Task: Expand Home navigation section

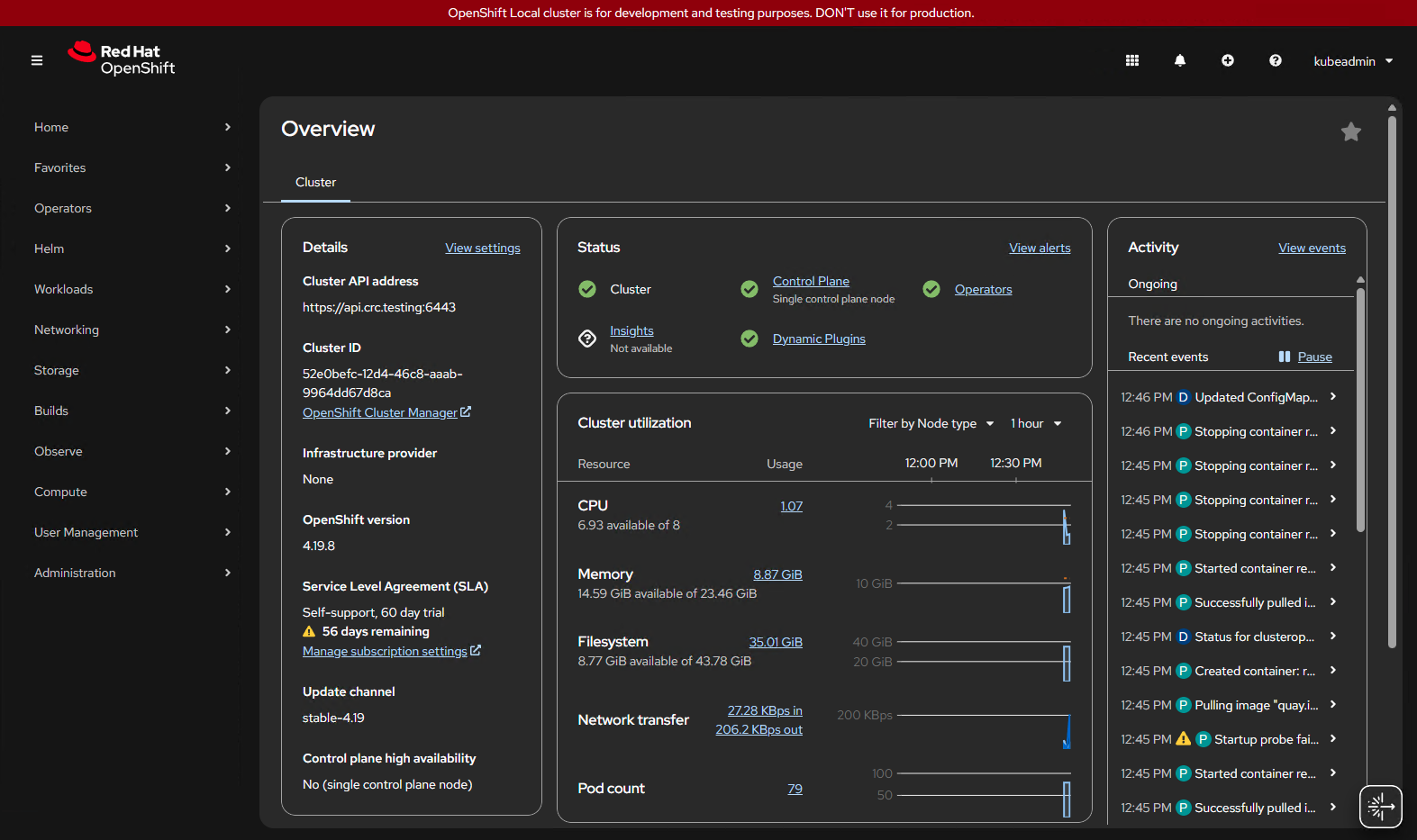Action: pos(132,127)
